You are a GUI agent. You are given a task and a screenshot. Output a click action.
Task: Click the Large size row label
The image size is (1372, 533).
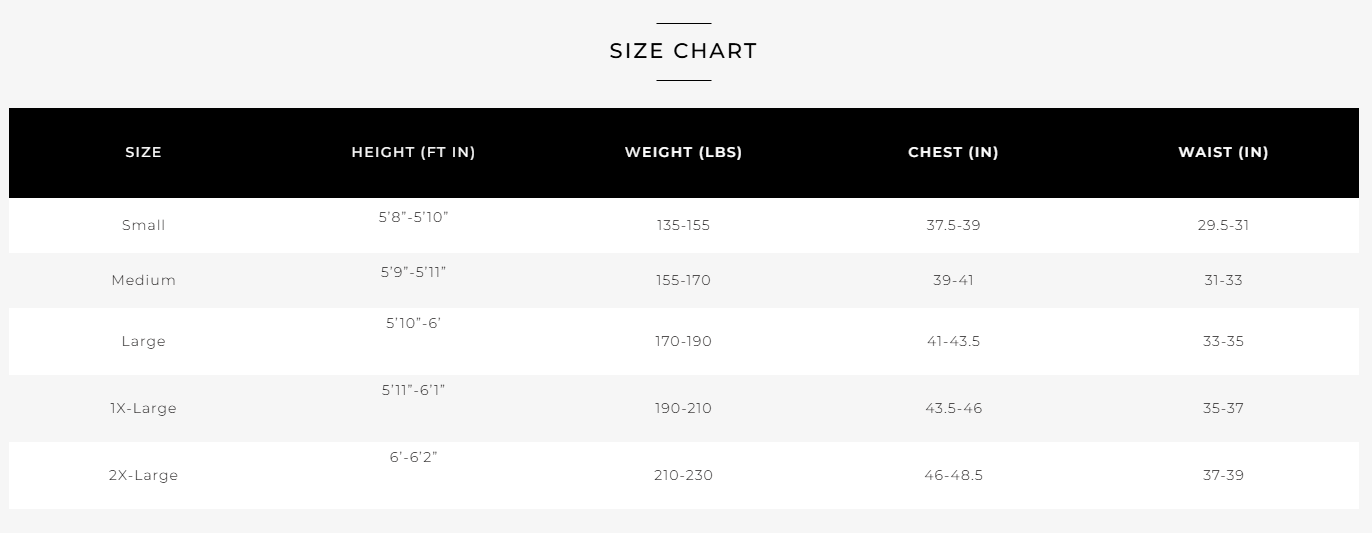pyautogui.click(x=143, y=341)
